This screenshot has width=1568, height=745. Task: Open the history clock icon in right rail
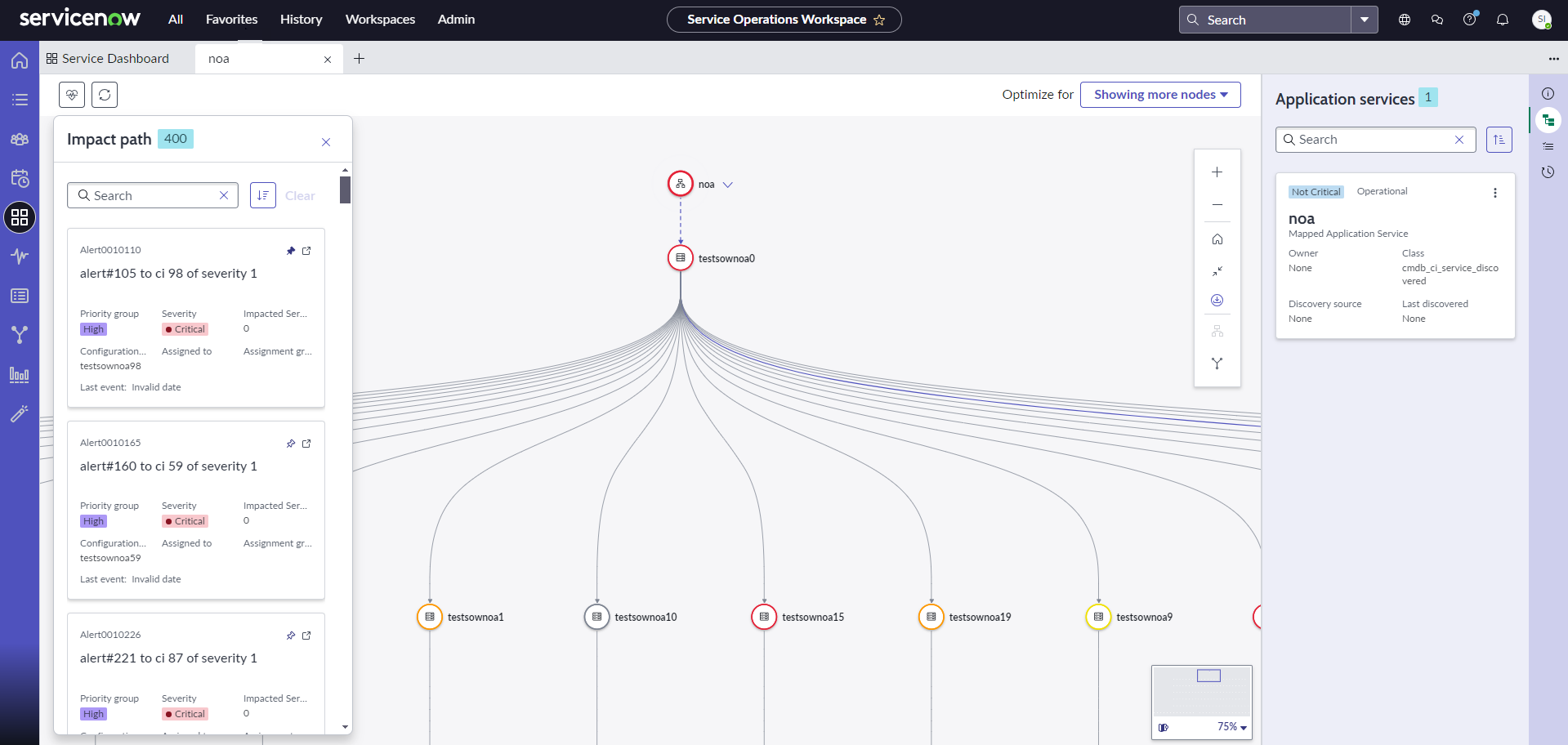tap(1548, 172)
